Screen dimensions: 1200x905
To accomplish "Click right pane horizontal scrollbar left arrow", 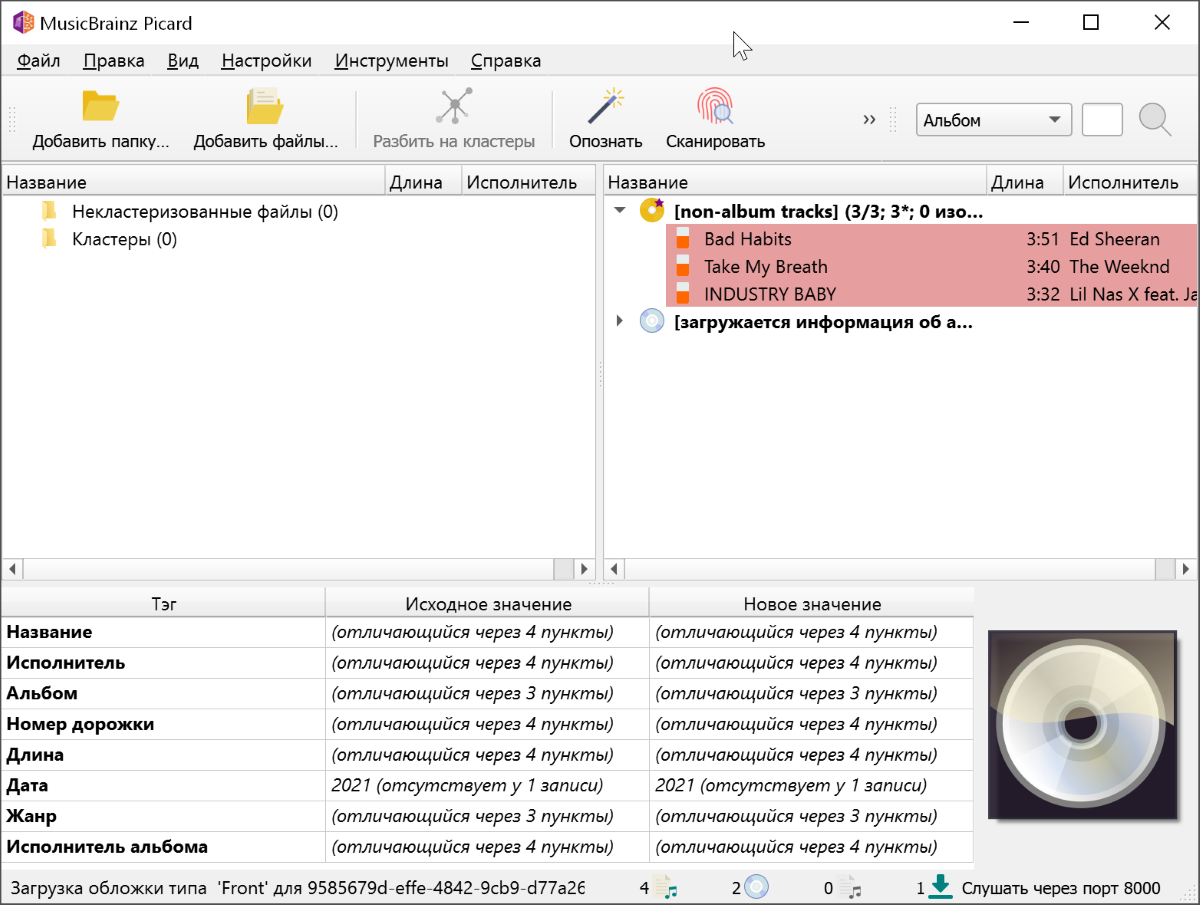I will point(615,569).
